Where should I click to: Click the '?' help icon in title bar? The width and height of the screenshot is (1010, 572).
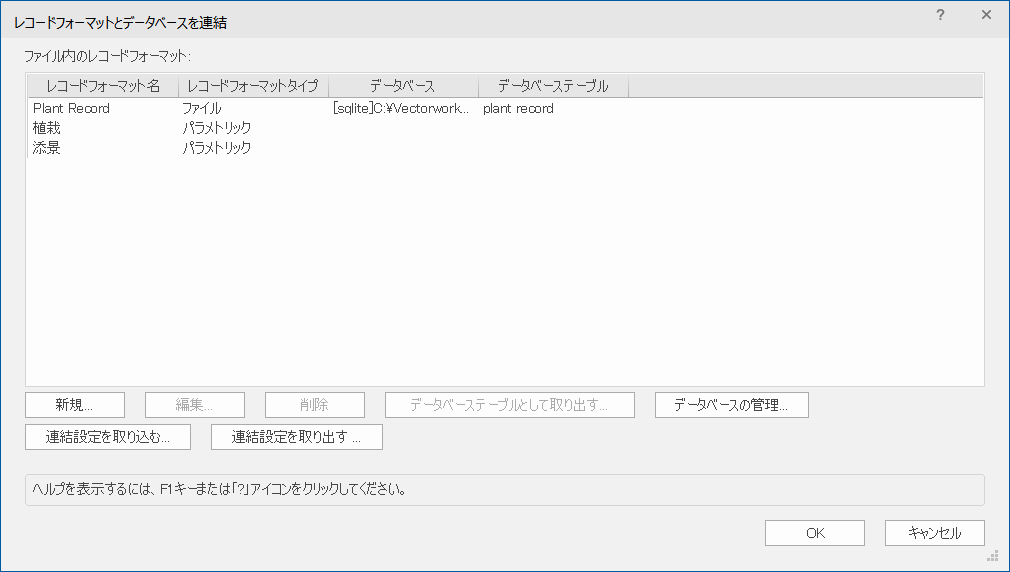tap(940, 15)
